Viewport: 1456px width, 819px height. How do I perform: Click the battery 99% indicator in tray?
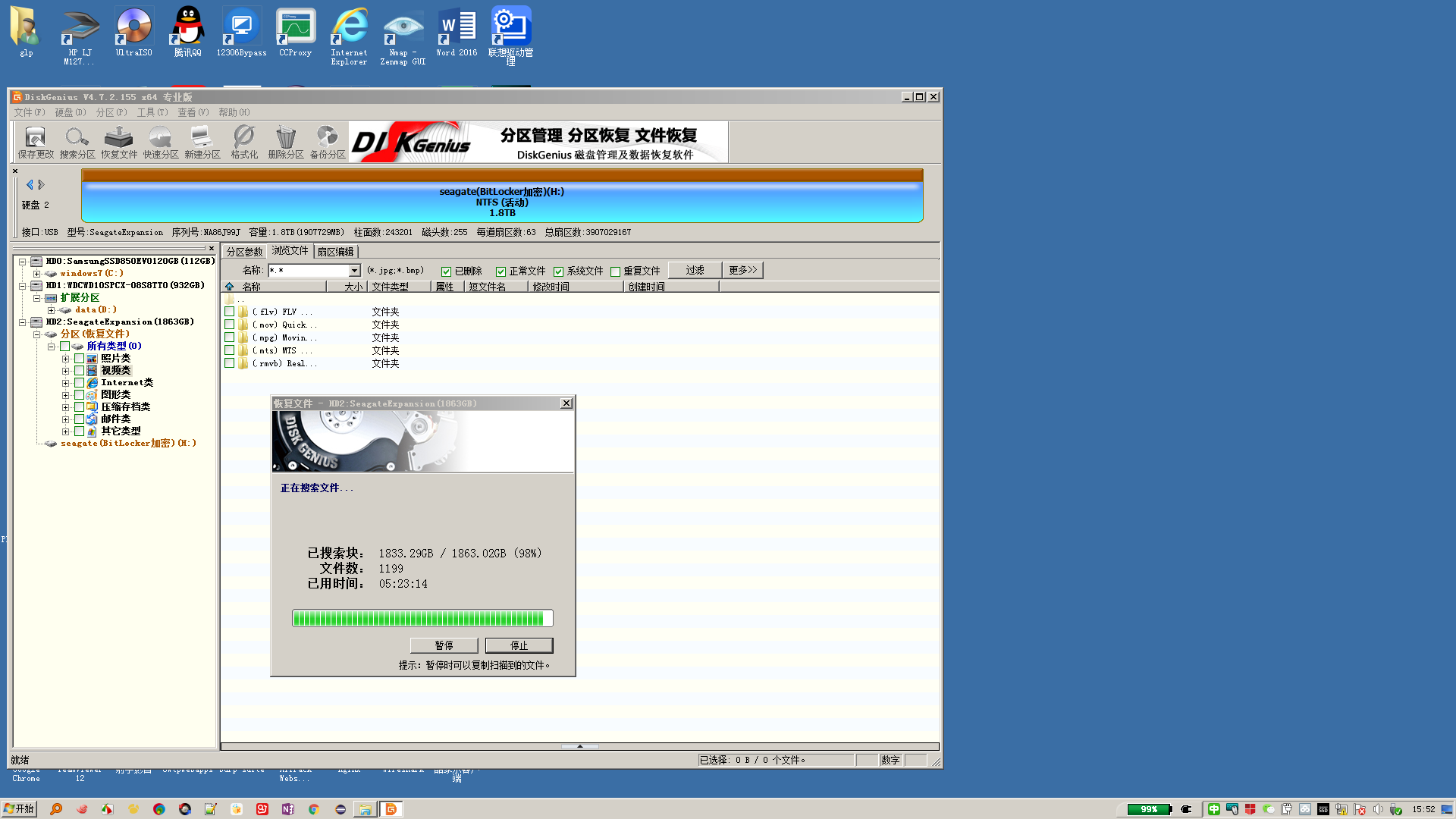1149,809
